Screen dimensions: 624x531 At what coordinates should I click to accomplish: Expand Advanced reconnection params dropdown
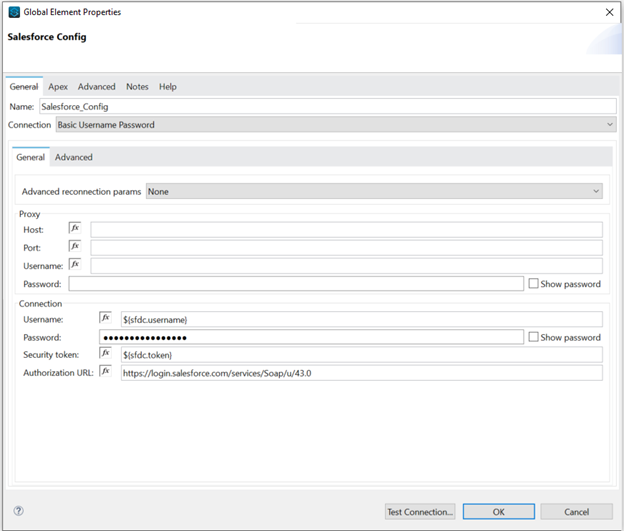click(374, 190)
